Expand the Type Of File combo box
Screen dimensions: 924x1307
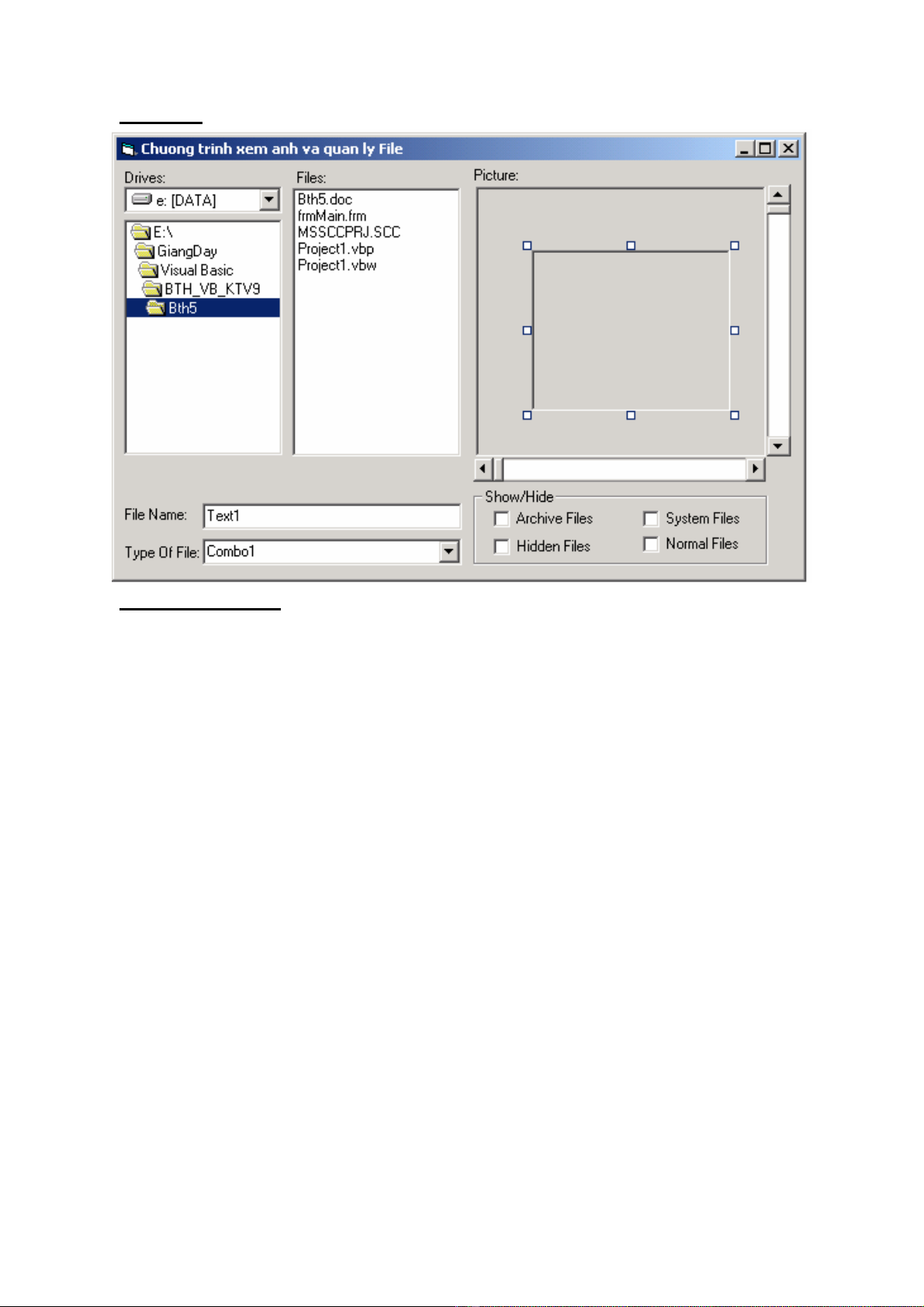click(448, 551)
